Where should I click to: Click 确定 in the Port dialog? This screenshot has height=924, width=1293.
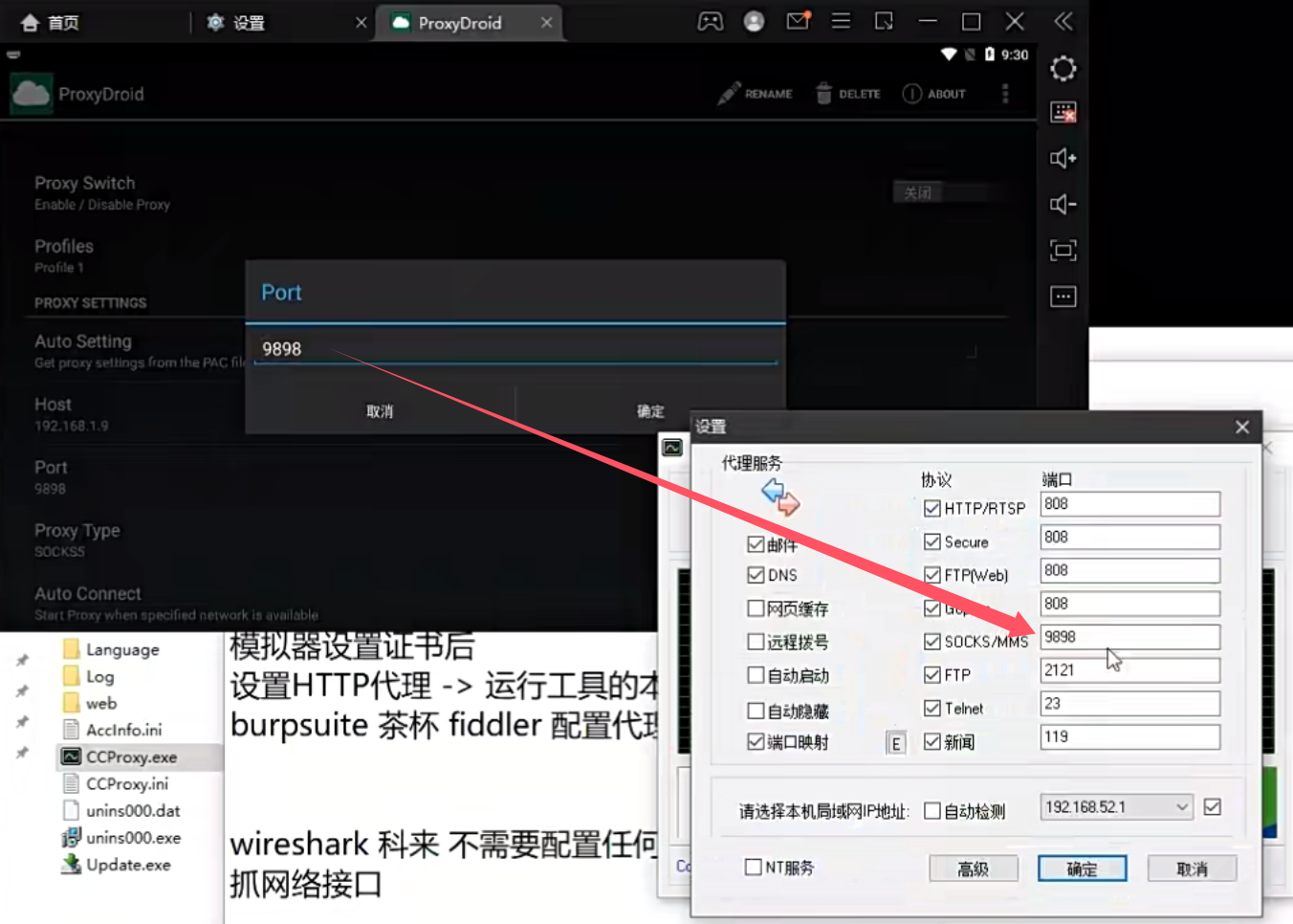[x=650, y=411]
